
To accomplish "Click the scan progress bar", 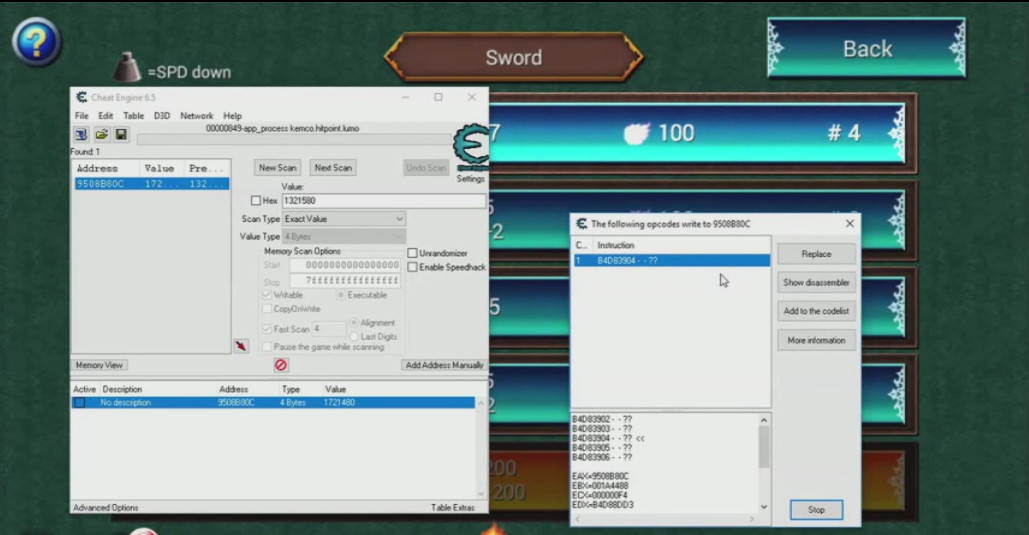I will coord(295,139).
